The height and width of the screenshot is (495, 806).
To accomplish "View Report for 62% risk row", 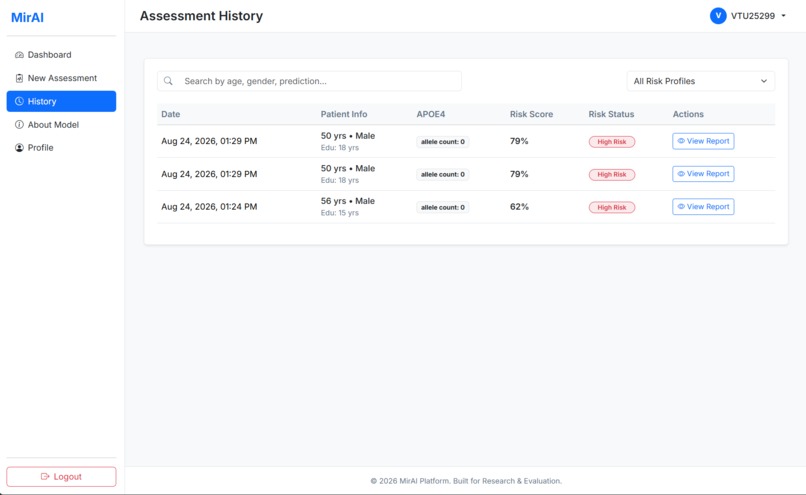I will pyautogui.click(x=703, y=207).
